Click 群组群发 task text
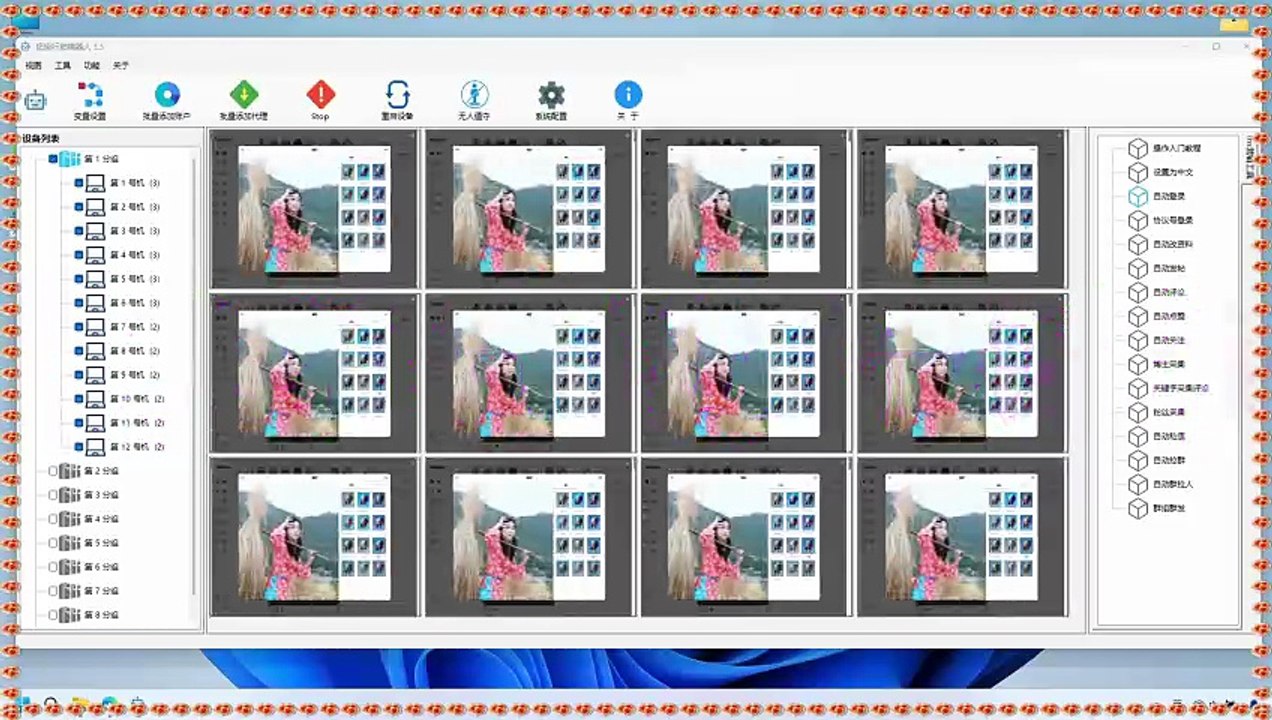This screenshot has height=720, width=1272. click(x=1169, y=508)
